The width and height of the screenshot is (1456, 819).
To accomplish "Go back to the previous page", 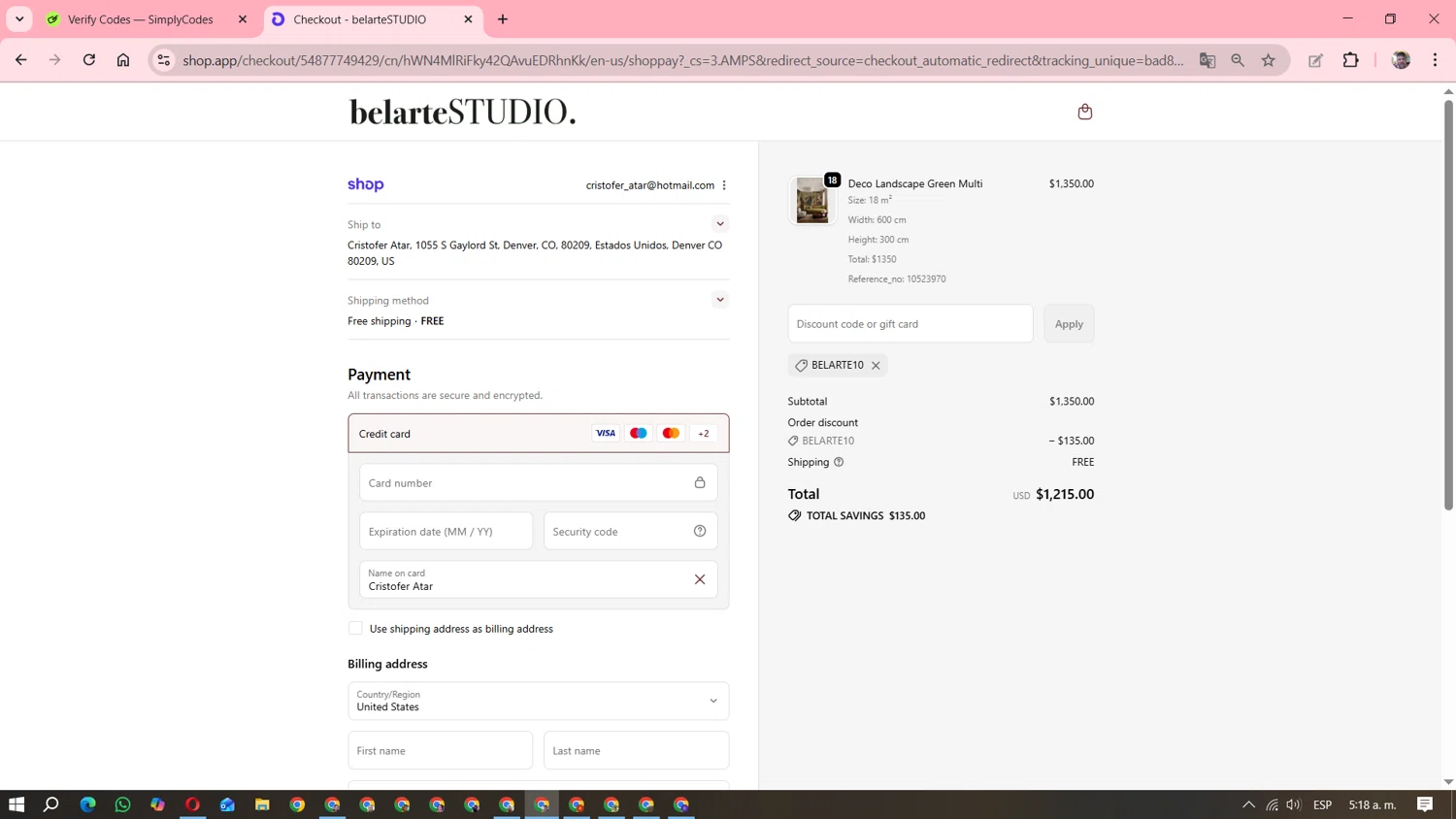I will click(21, 60).
